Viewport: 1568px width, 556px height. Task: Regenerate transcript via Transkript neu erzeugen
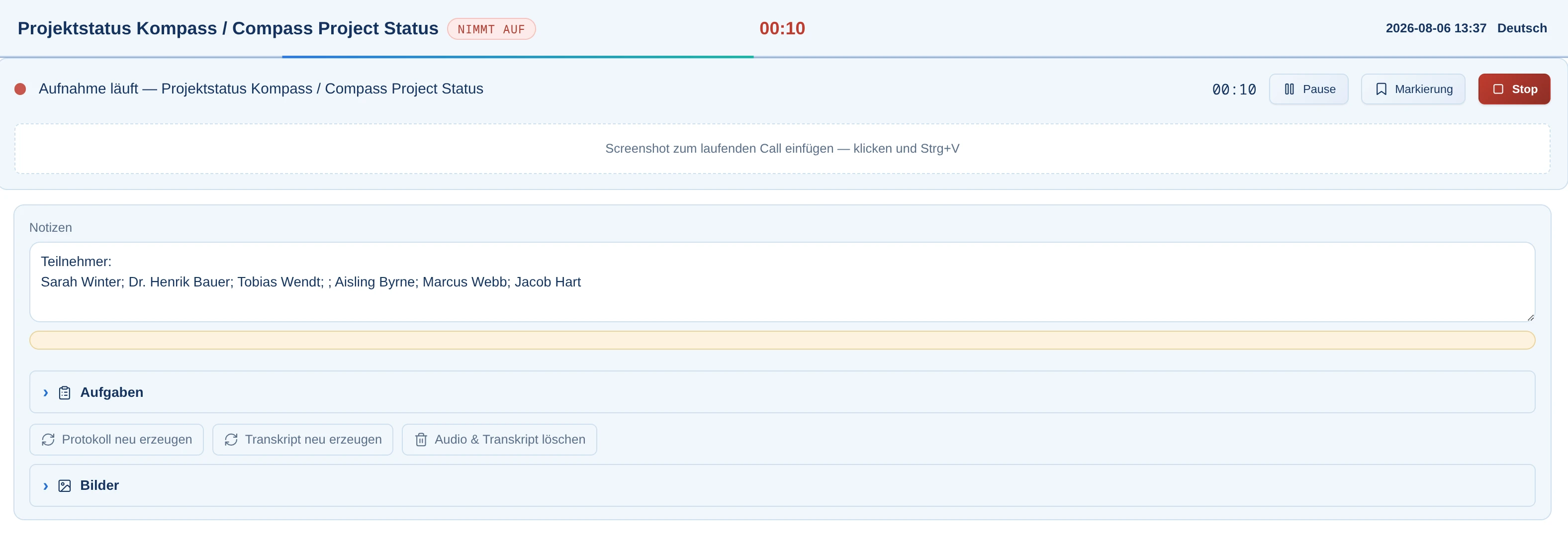point(302,440)
